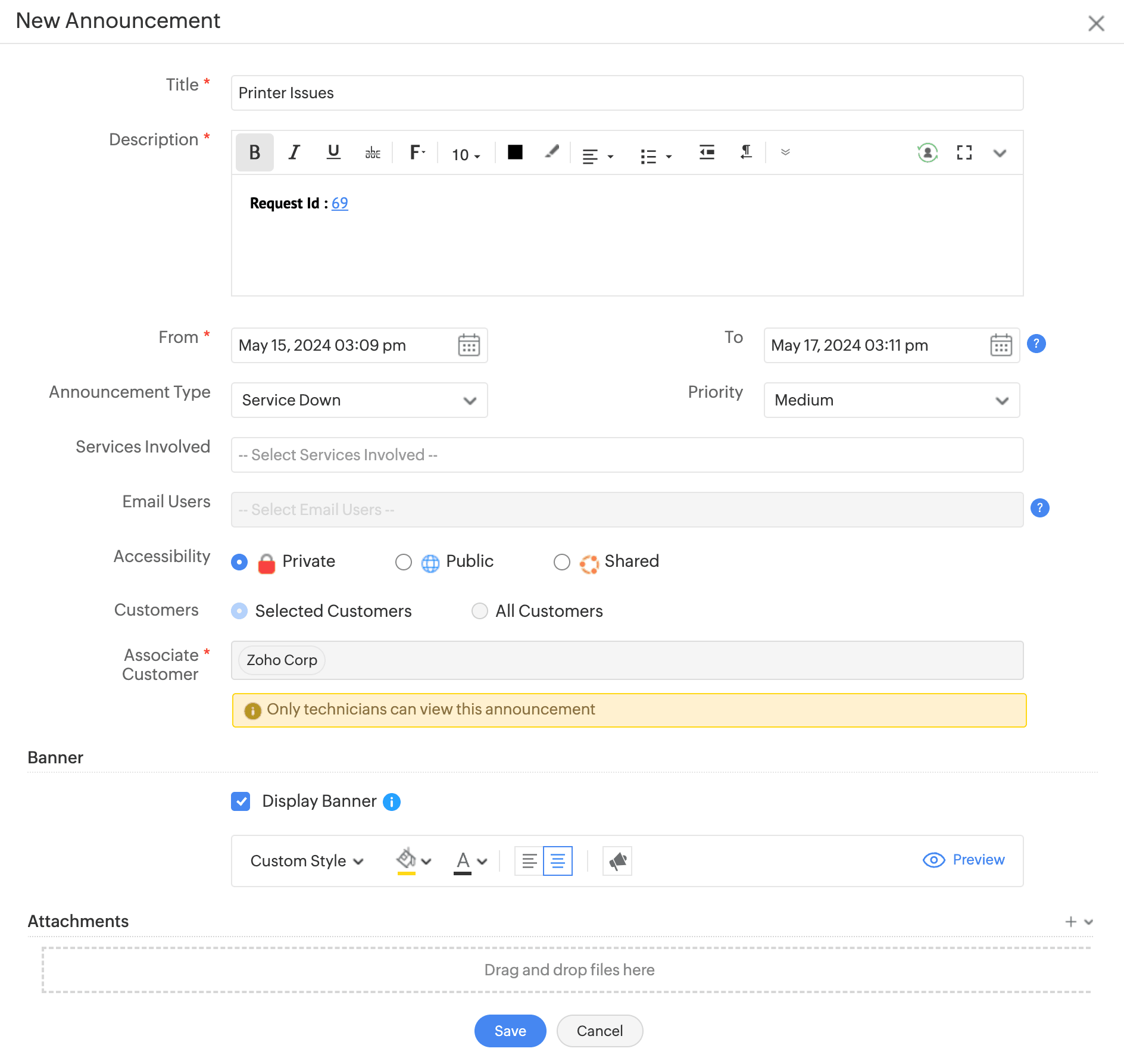
Task: Open the Priority dropdown
Action: [891, 400]
